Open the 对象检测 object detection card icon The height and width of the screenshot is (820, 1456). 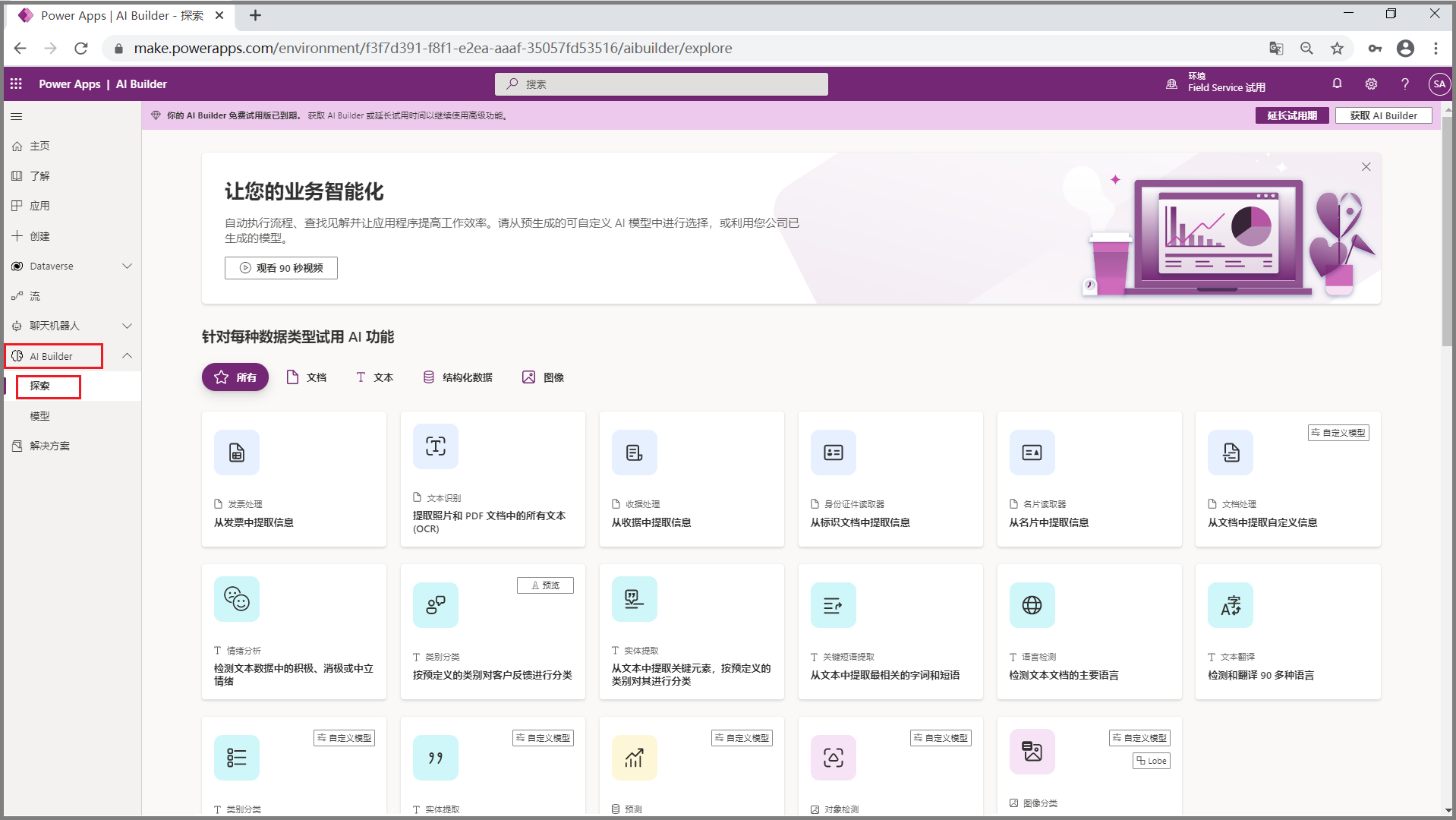pos(834,758)
